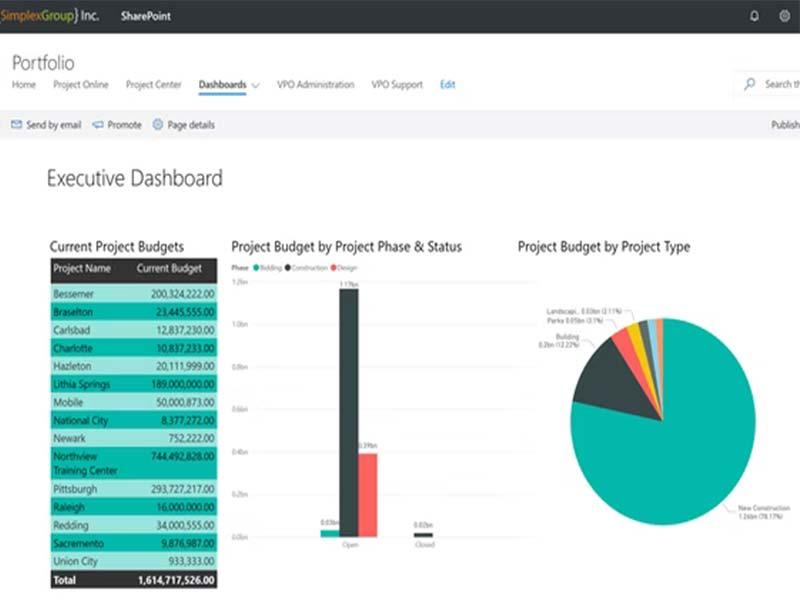The height and width of the screenshot is (600, 800).
Task: Click the Promote megaphone icon
Action: click(97, 124)
